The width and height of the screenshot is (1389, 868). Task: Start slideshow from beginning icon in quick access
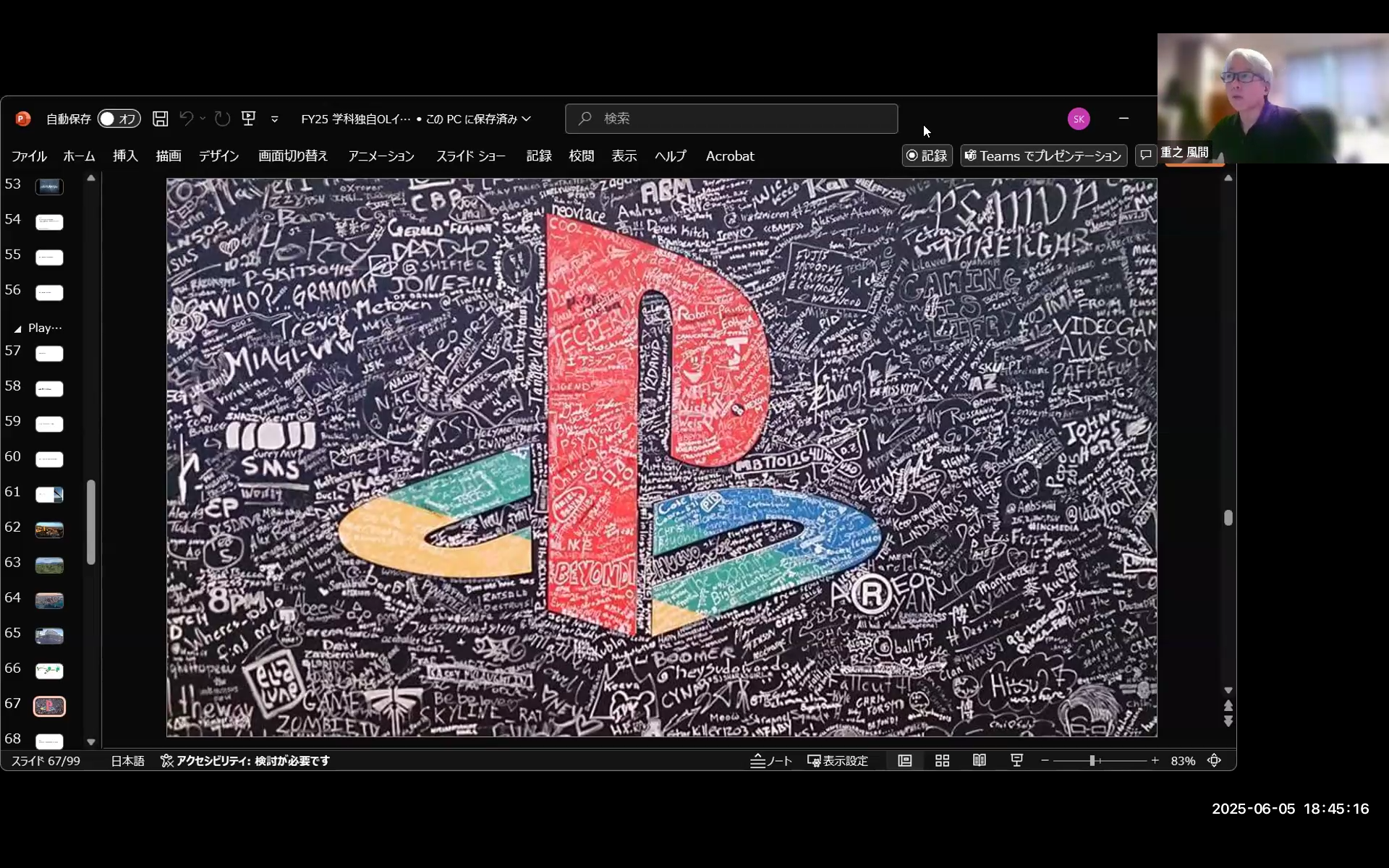coord(248,118)
